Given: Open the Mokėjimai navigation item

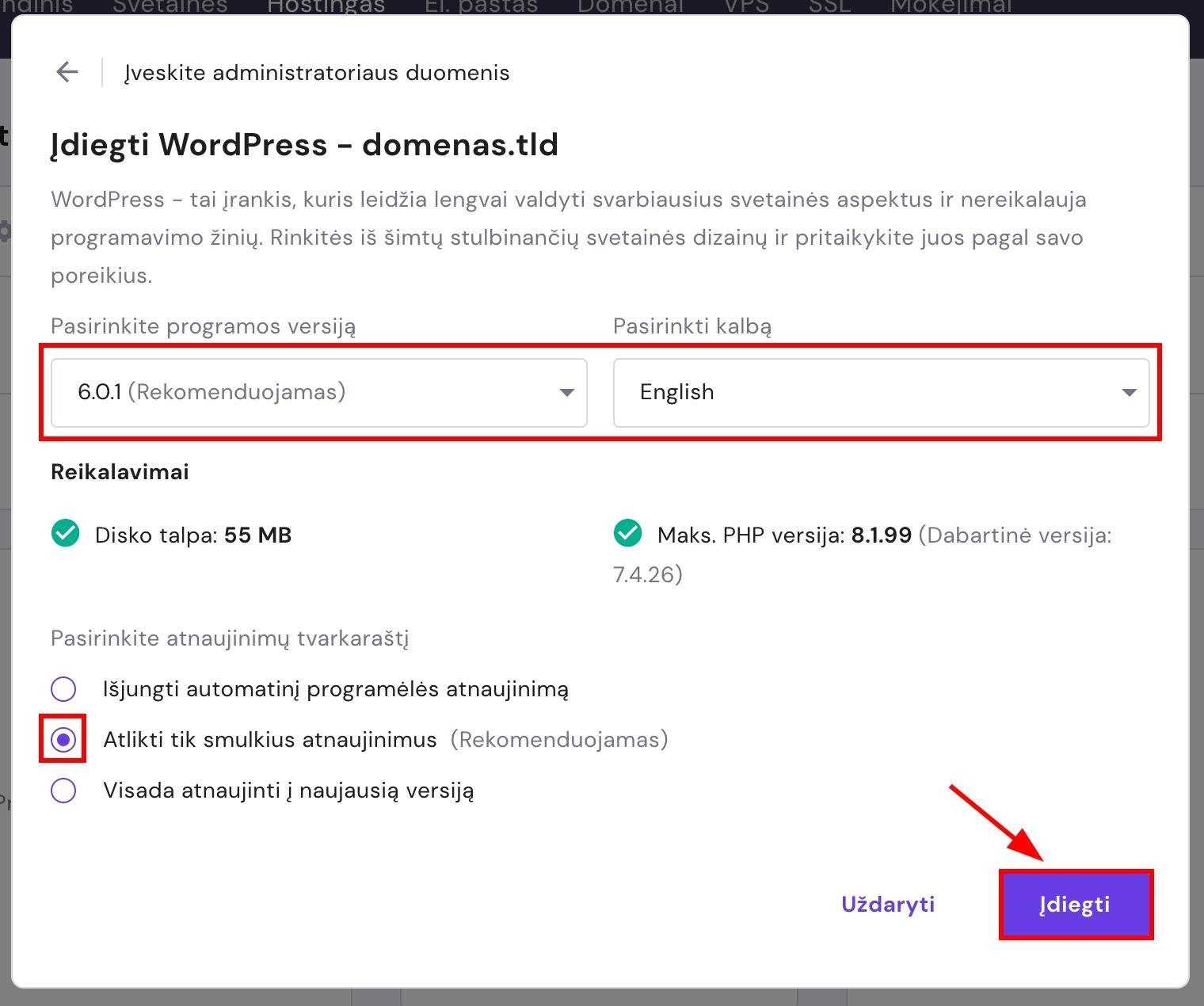Looking at the screenshot, I should [x=951, y=6].
